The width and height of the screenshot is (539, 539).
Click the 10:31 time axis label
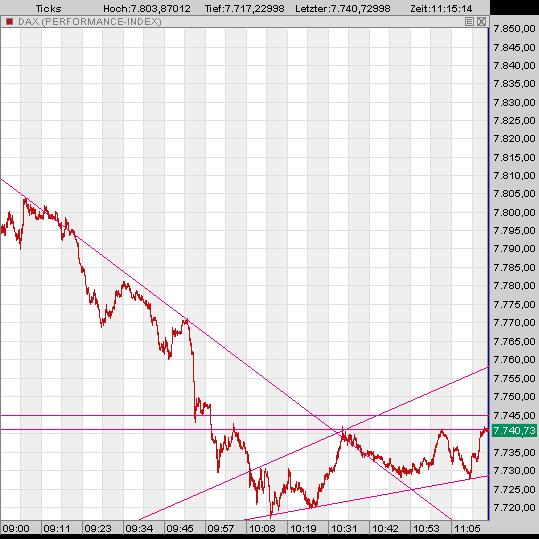344,528
